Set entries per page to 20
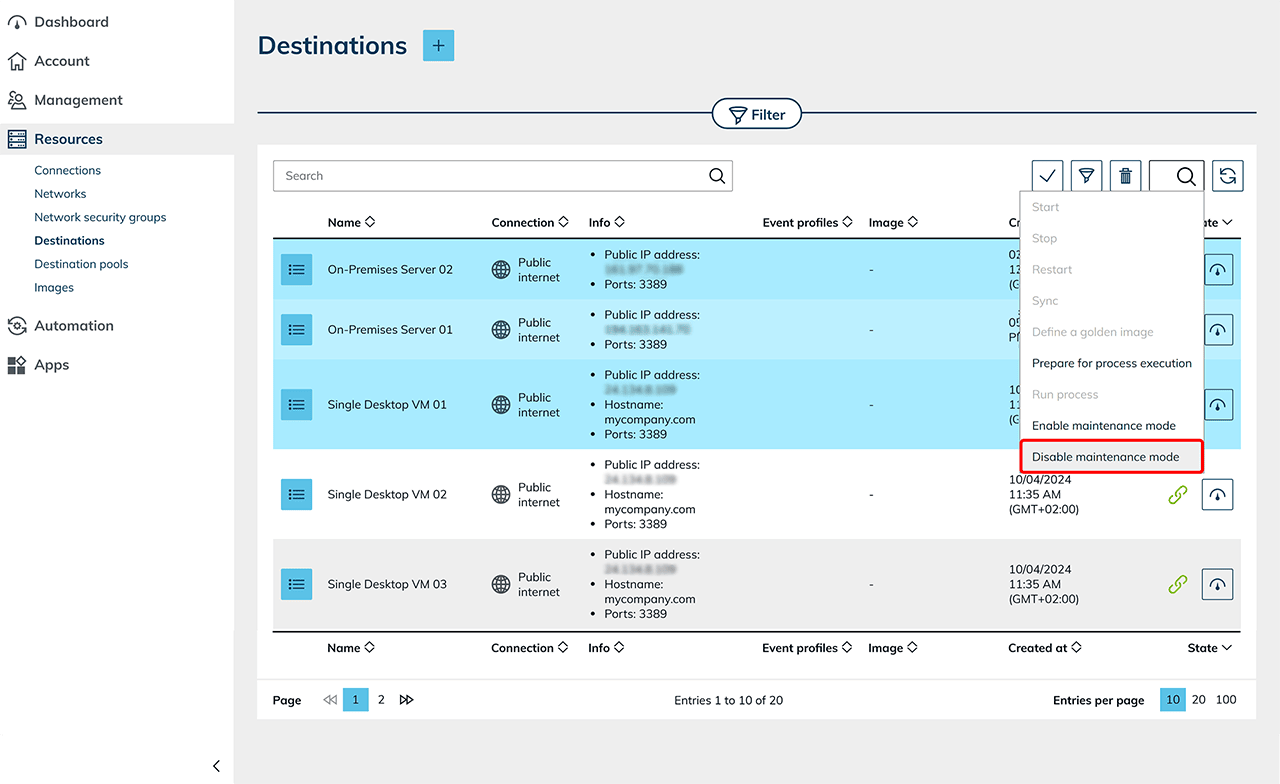Image resolution: width=1280 pixels, height=784 pixels. (1198, 700)
